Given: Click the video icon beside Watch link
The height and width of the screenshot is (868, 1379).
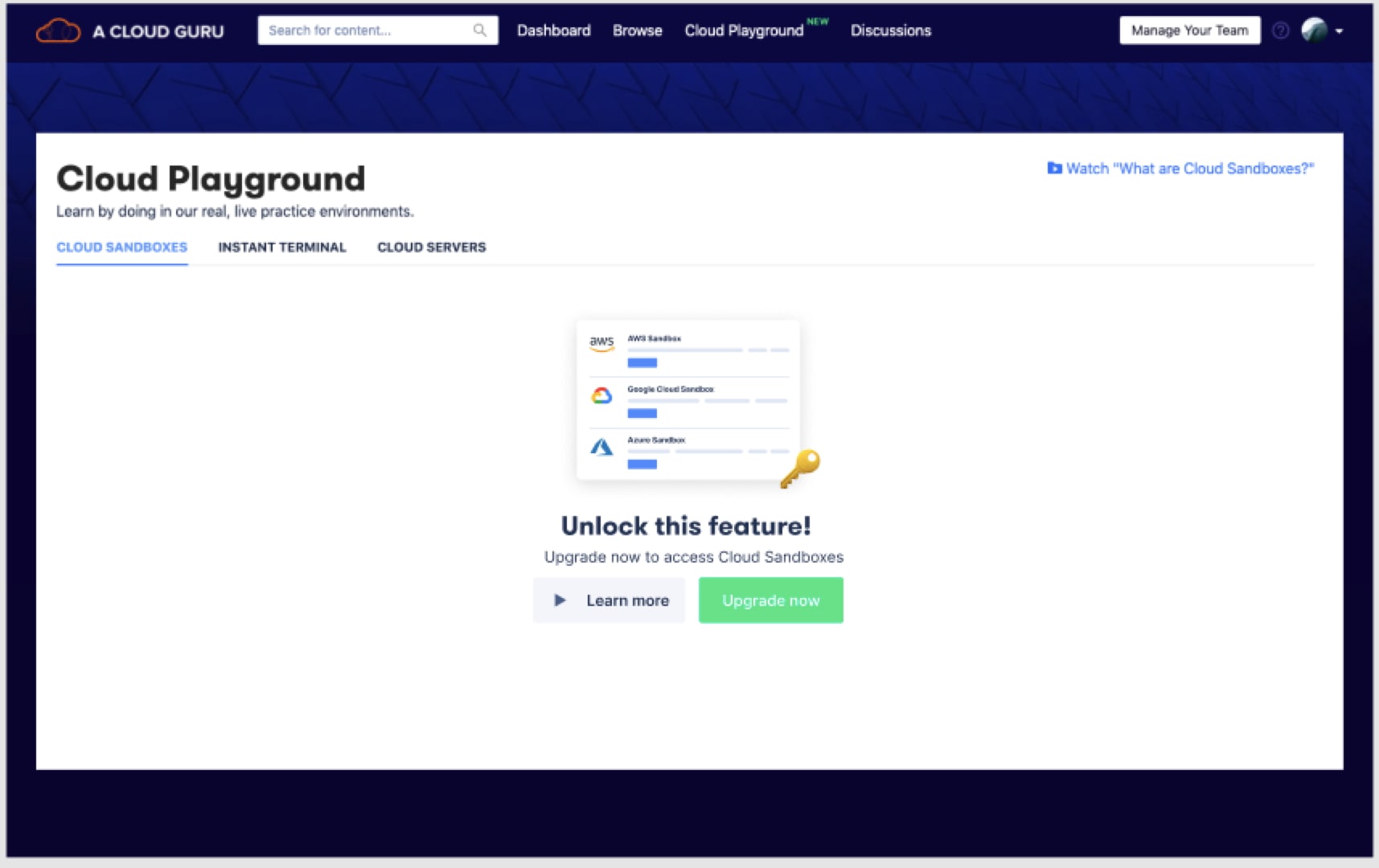Looking at the screenshot, I should coord(1054,168).
